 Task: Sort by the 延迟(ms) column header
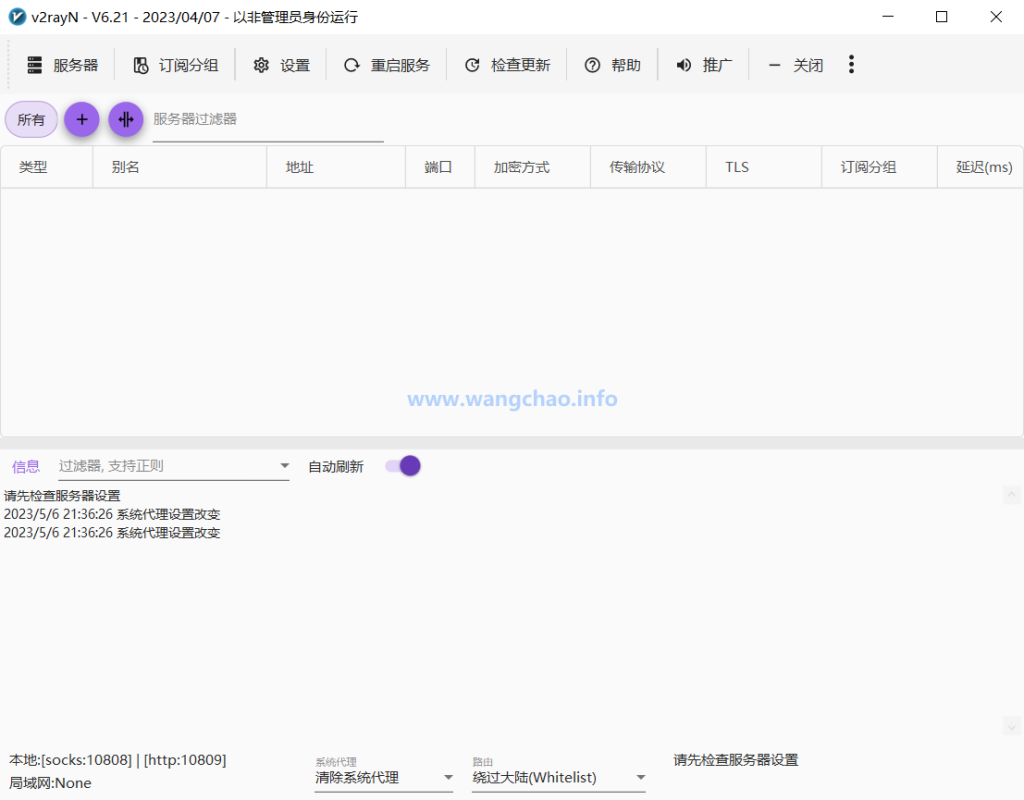point(981,167)
